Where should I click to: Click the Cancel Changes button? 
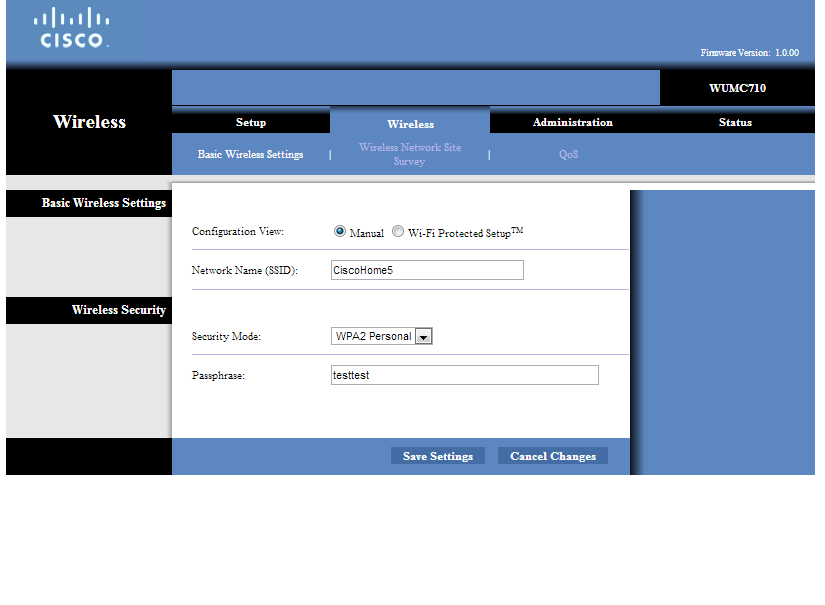(x=553, y=456)
